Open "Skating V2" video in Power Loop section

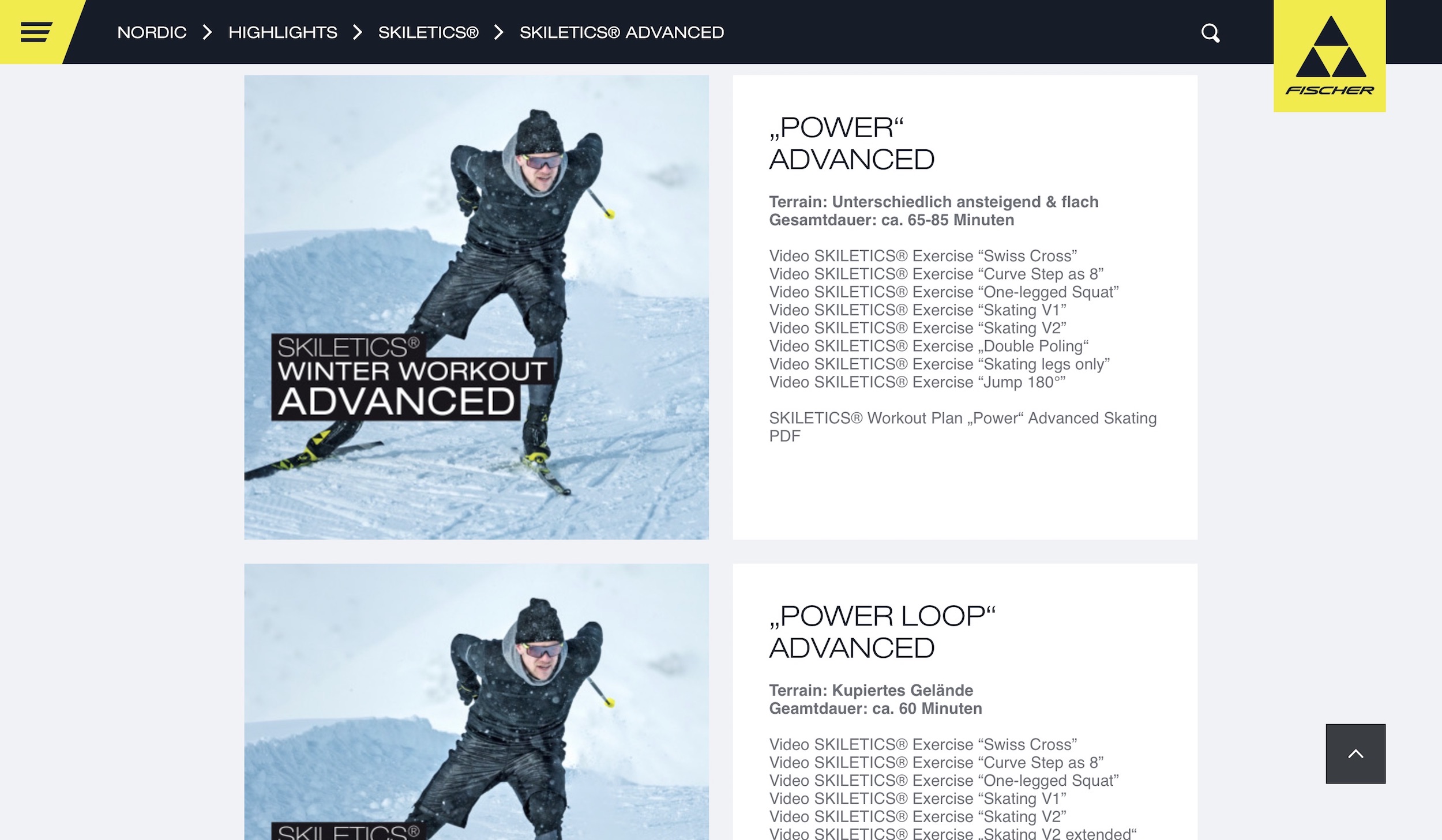[918, 816]
